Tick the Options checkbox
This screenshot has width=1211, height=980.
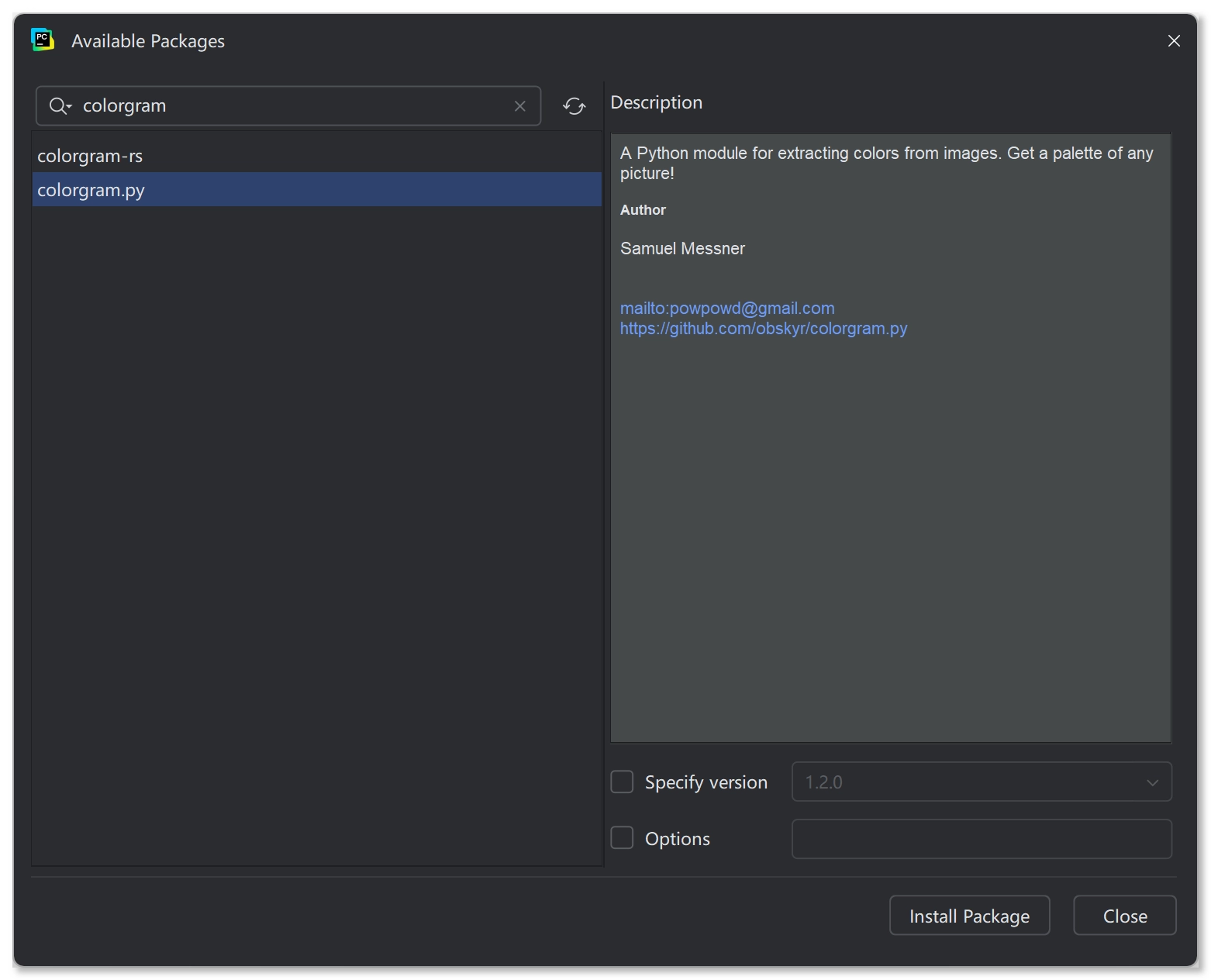[x=622, y=838]
